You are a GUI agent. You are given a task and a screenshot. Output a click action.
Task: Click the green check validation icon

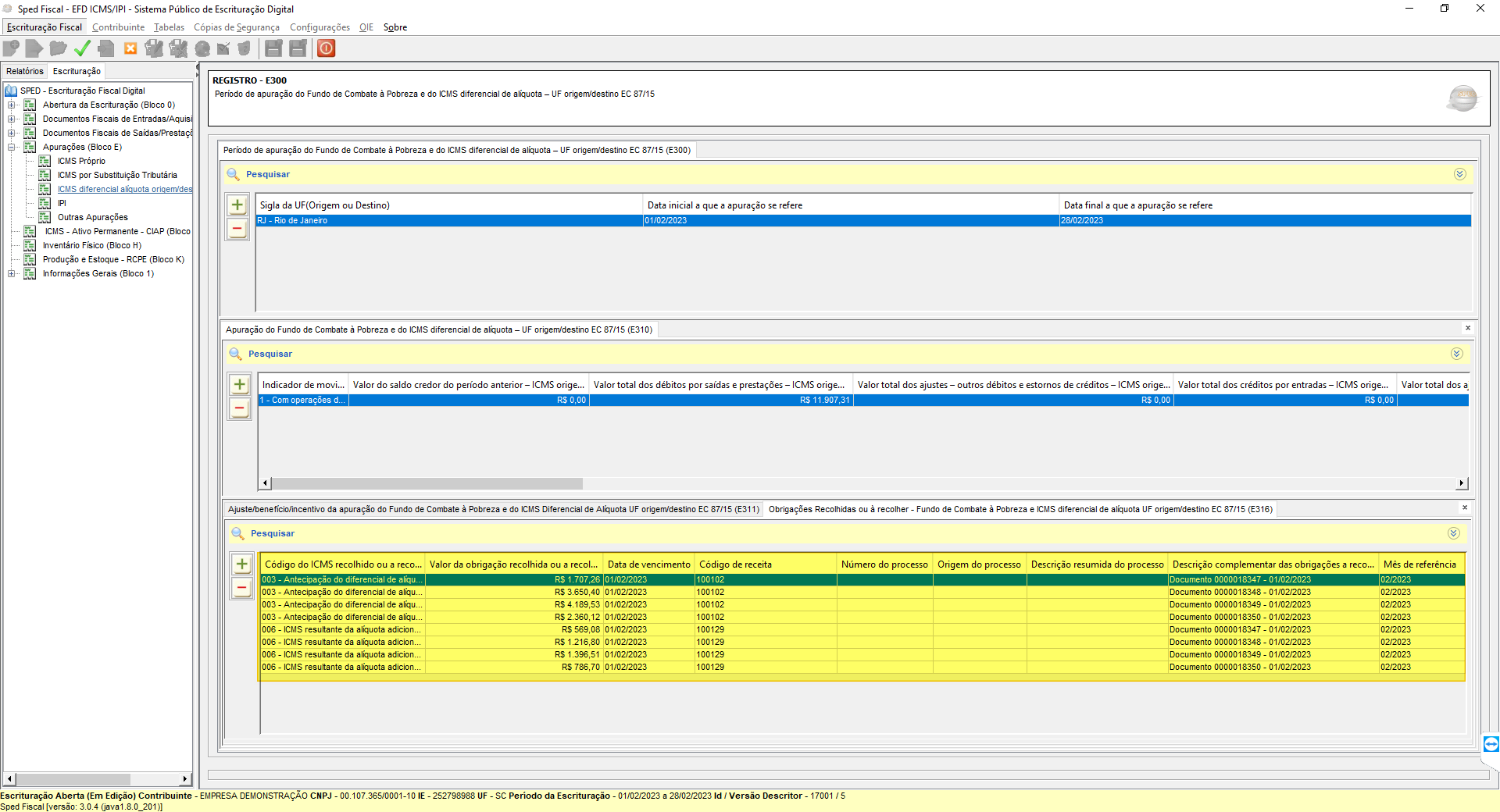coord(82,48)
